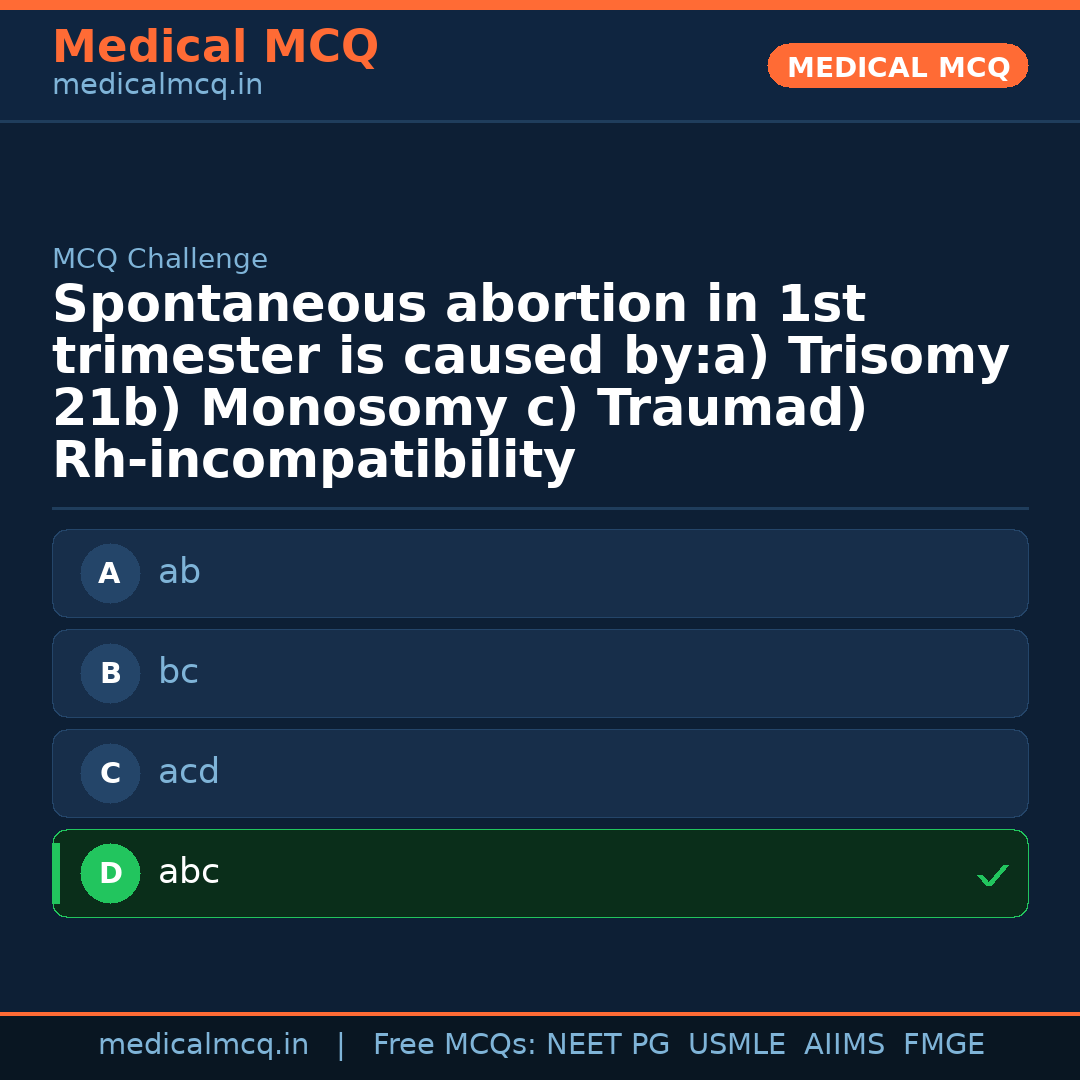Click the spontaneous abortion question text

(x=530, y=383)
